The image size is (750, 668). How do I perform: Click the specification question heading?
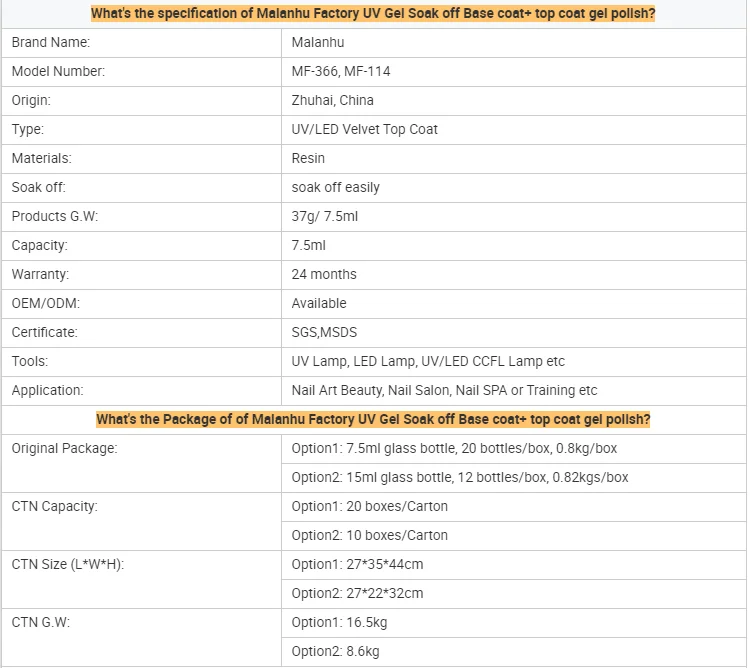tap(373, 14)
